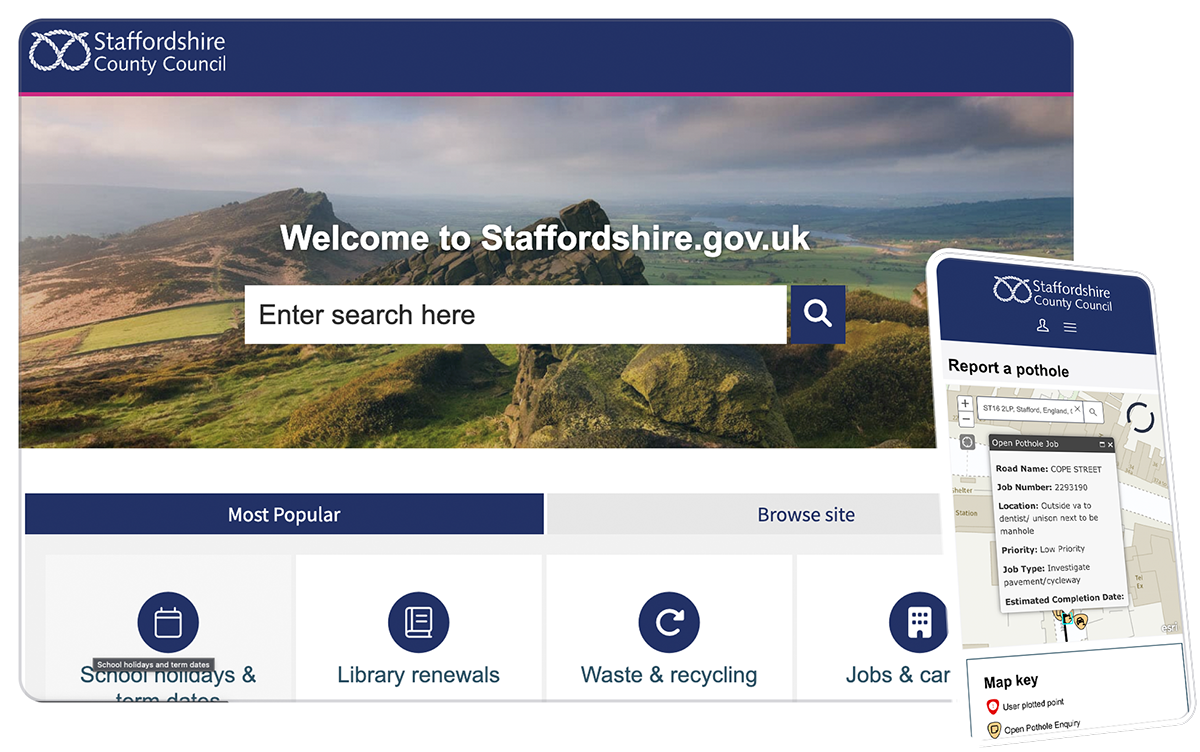Open the Jobs & careers building icon
This screenshot has width=1200, height=752.
coord(918,622)
